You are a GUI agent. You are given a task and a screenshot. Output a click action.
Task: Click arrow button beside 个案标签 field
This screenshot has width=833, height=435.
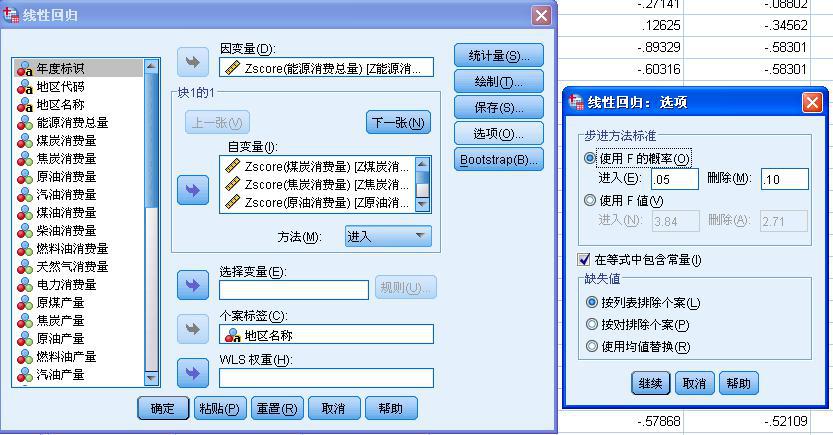click(x=193, y=329)
